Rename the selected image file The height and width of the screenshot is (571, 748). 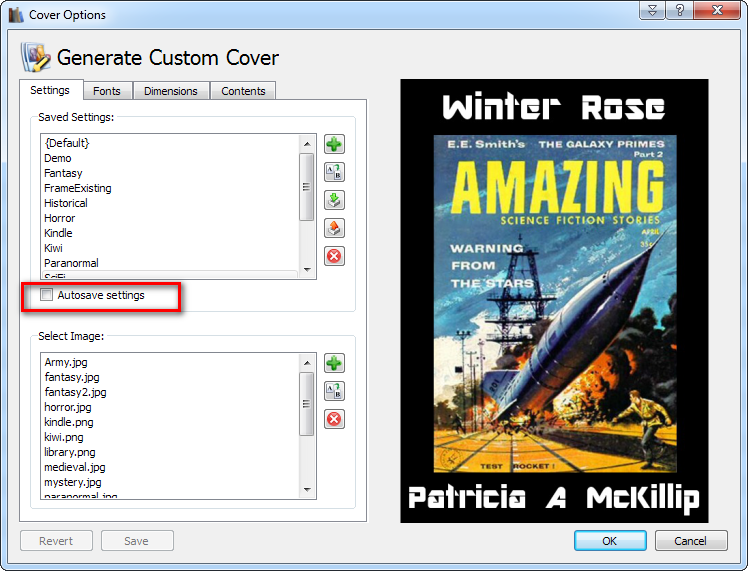coord(334,391)
